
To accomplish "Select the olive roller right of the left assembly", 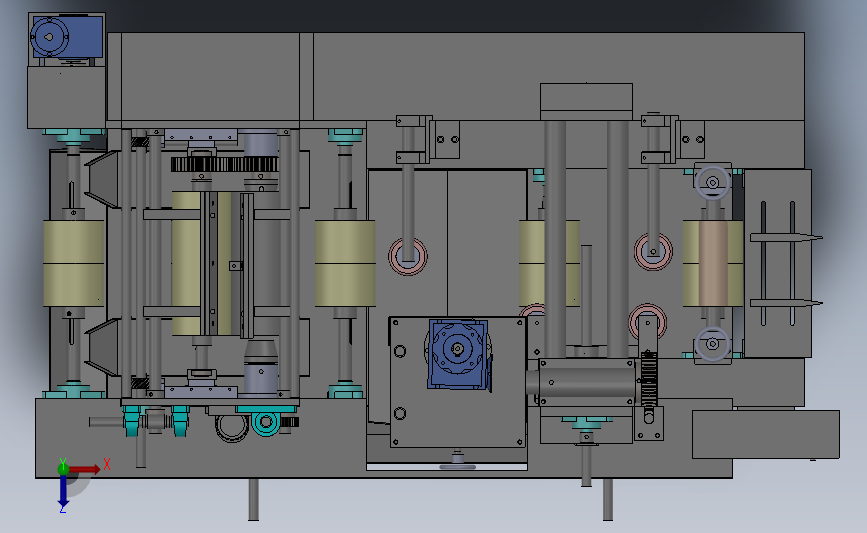I will [x=345, y=263].
